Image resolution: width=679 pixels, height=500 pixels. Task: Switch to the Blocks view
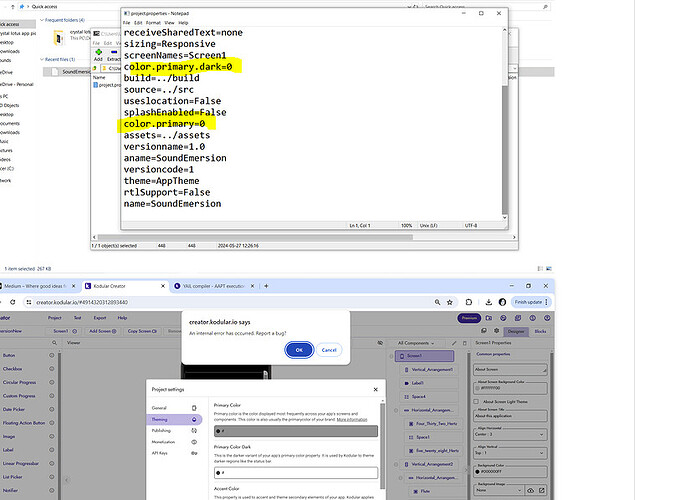(540, 331)
